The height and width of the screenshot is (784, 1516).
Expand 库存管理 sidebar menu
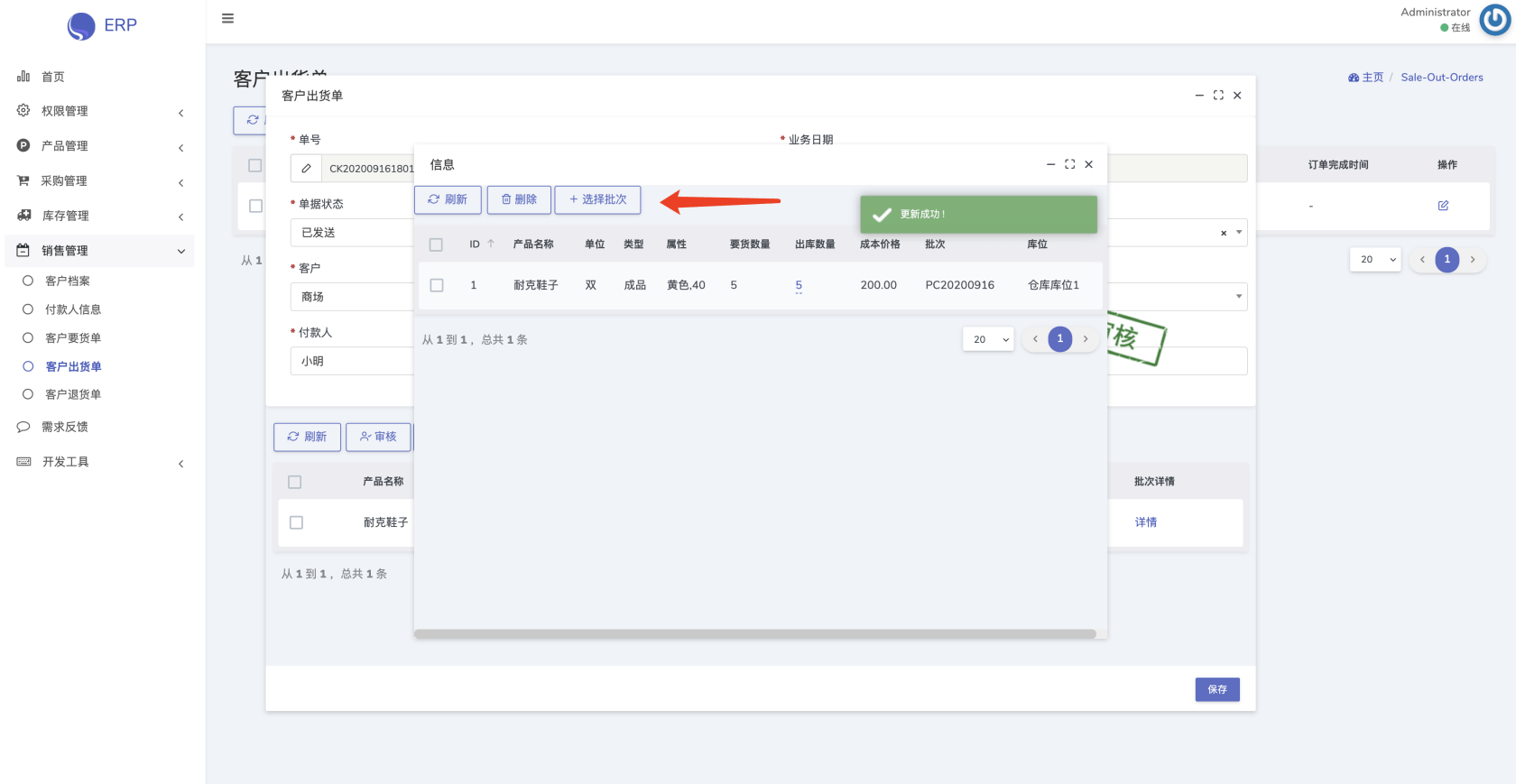[x=101, y=216]
